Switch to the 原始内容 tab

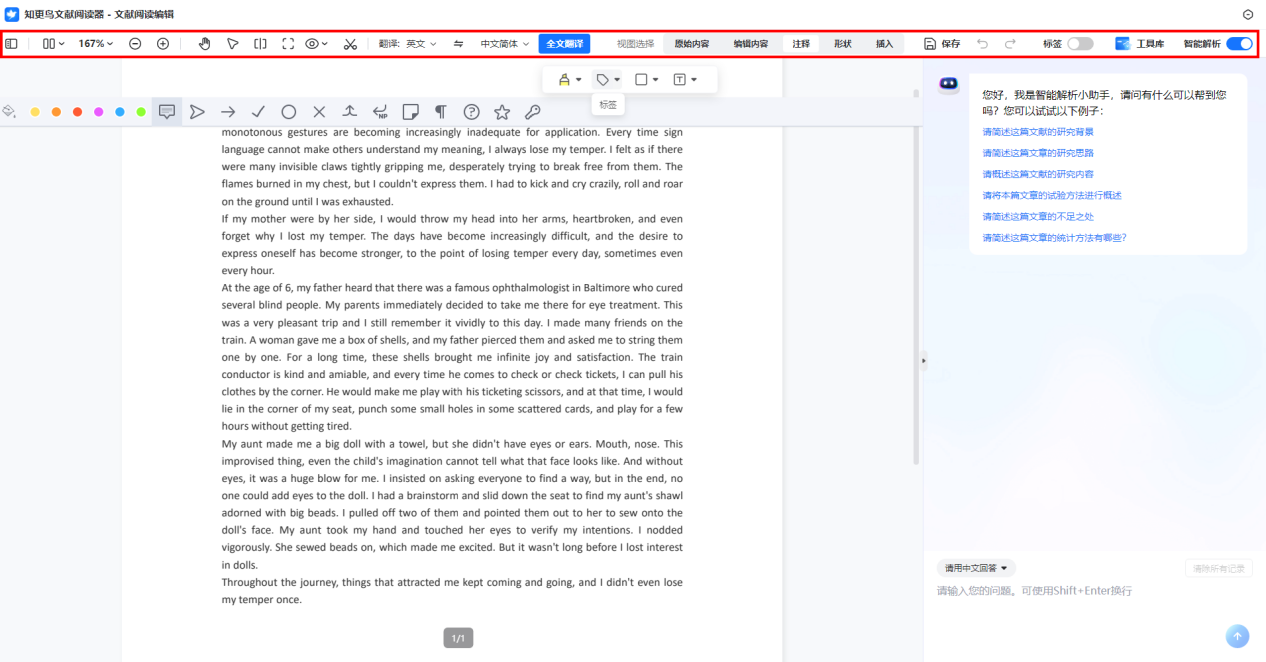(x=692, y=44)
